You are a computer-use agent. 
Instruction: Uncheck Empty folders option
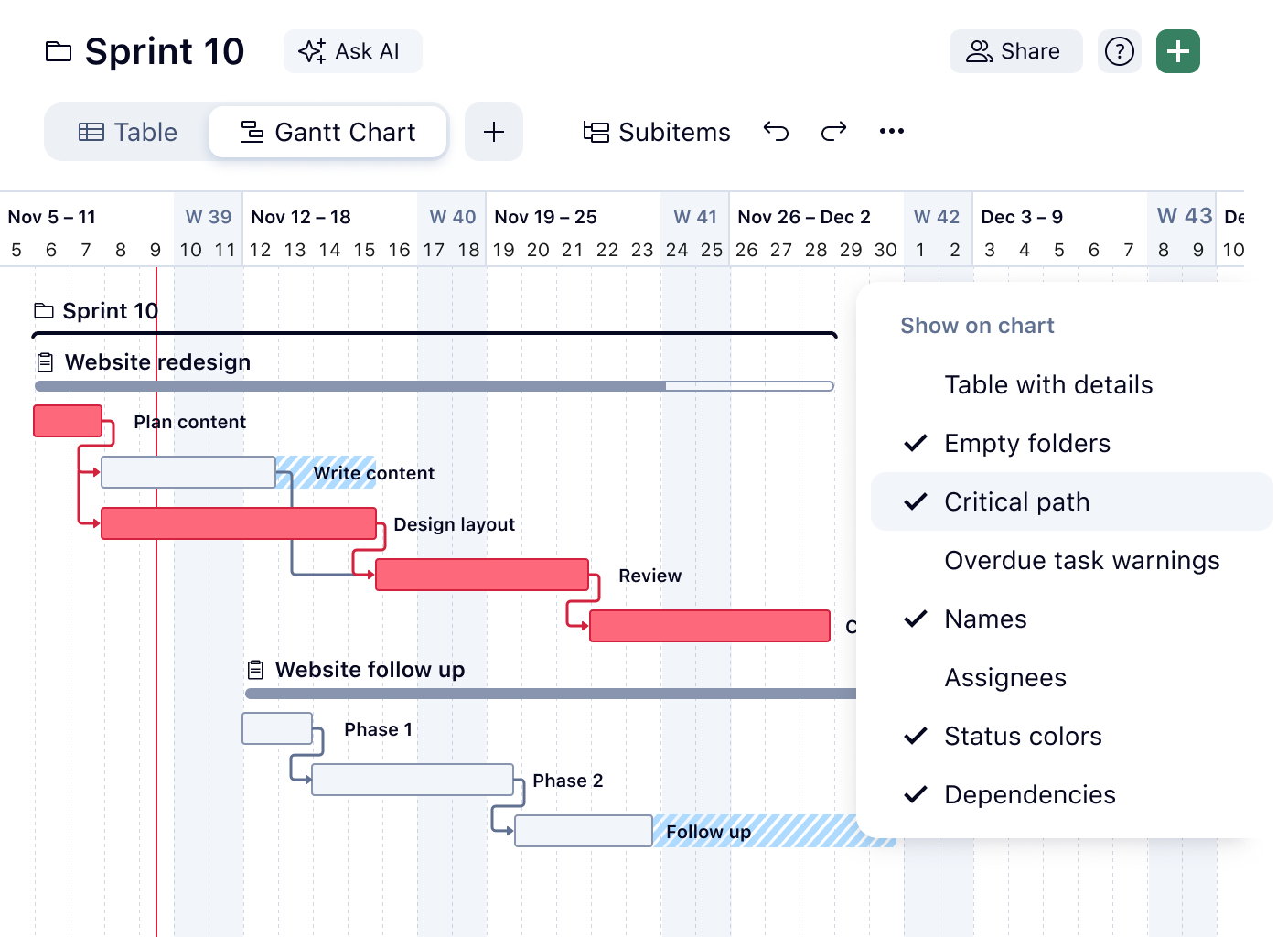pos(1072,443)
